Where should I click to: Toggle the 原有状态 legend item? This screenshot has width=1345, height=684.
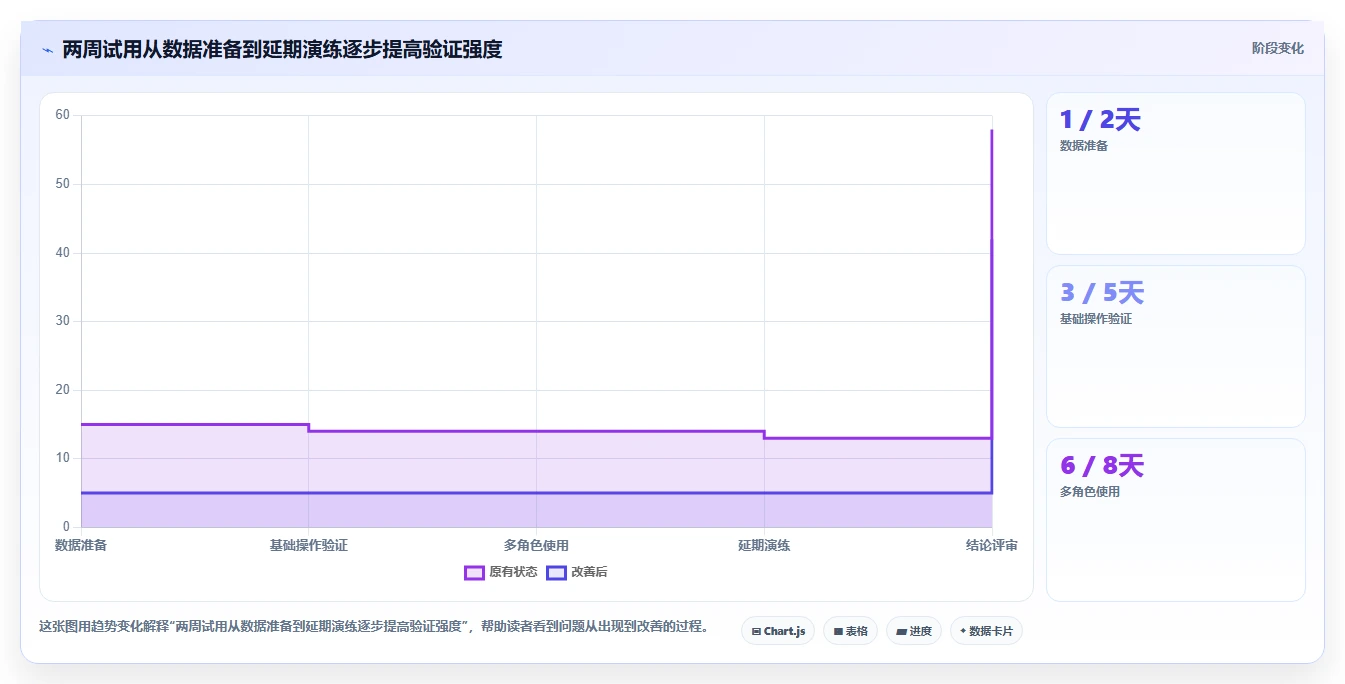click(501, 572)
